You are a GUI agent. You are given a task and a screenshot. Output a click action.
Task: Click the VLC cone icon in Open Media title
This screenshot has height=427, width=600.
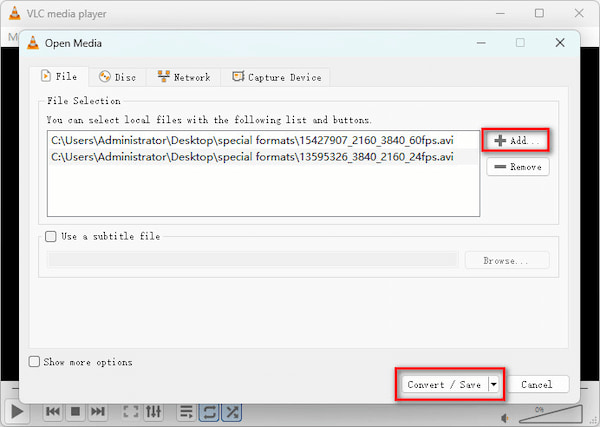pyautogui.click(x=33, y=43)
